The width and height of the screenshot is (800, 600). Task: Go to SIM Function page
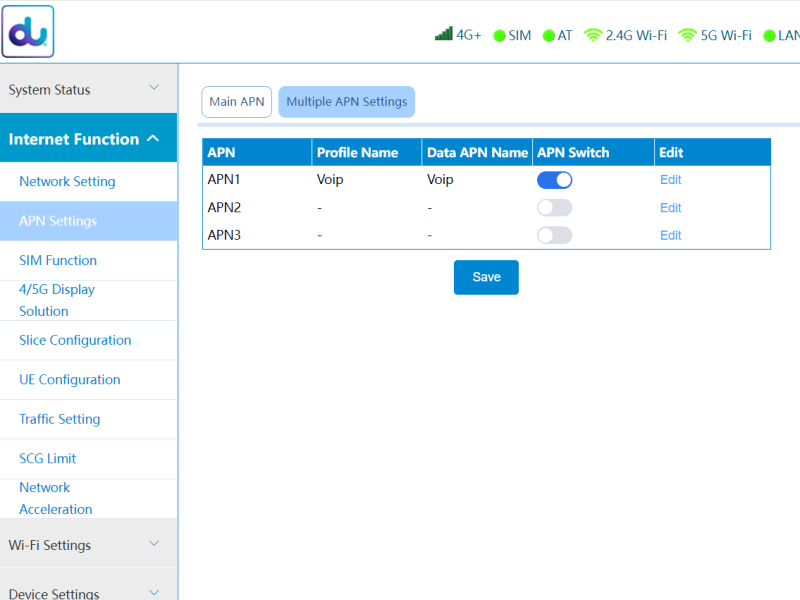click(x=58, y=261)
